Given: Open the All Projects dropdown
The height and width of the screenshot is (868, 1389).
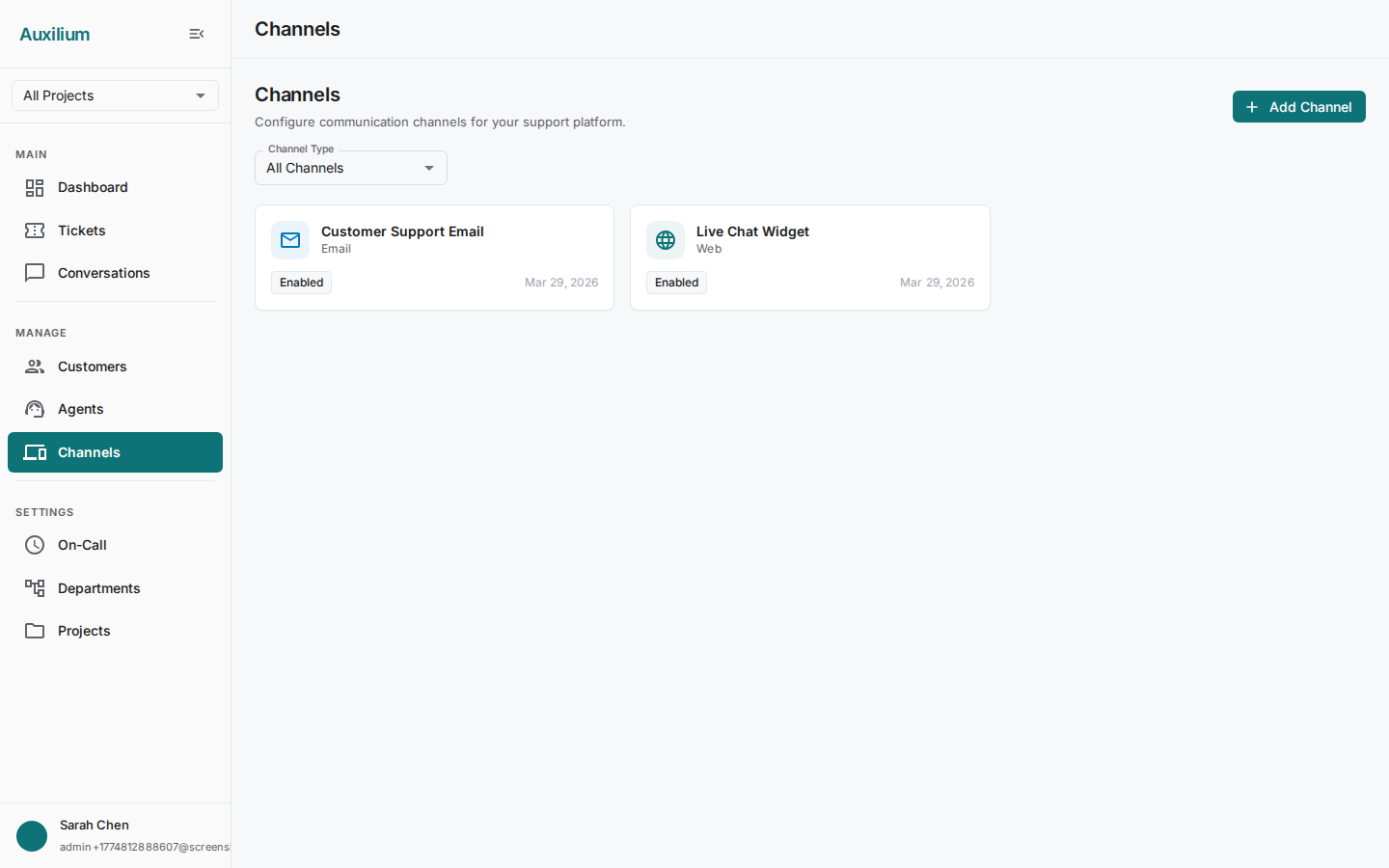Looking at the screenshot, I should 115,95.
